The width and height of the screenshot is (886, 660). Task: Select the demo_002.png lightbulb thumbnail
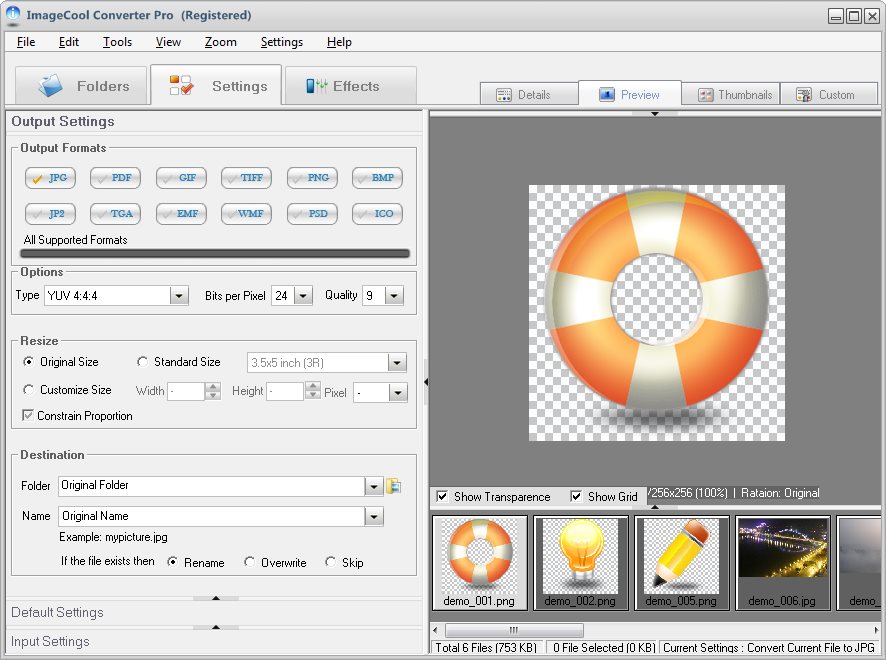(x=580, y=563)
